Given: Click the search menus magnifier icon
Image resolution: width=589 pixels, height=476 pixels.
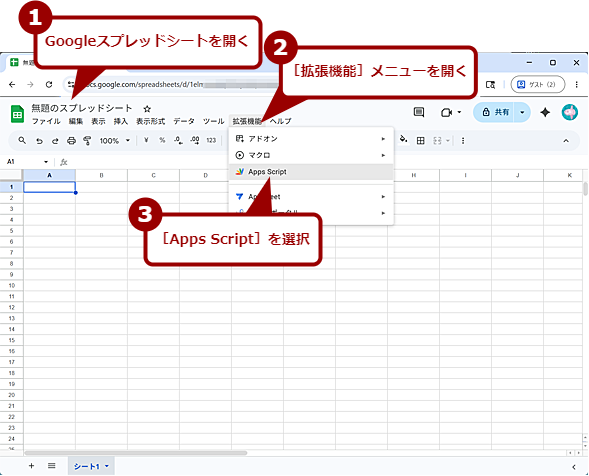Looking at the screenshot, I should point(22,141).
